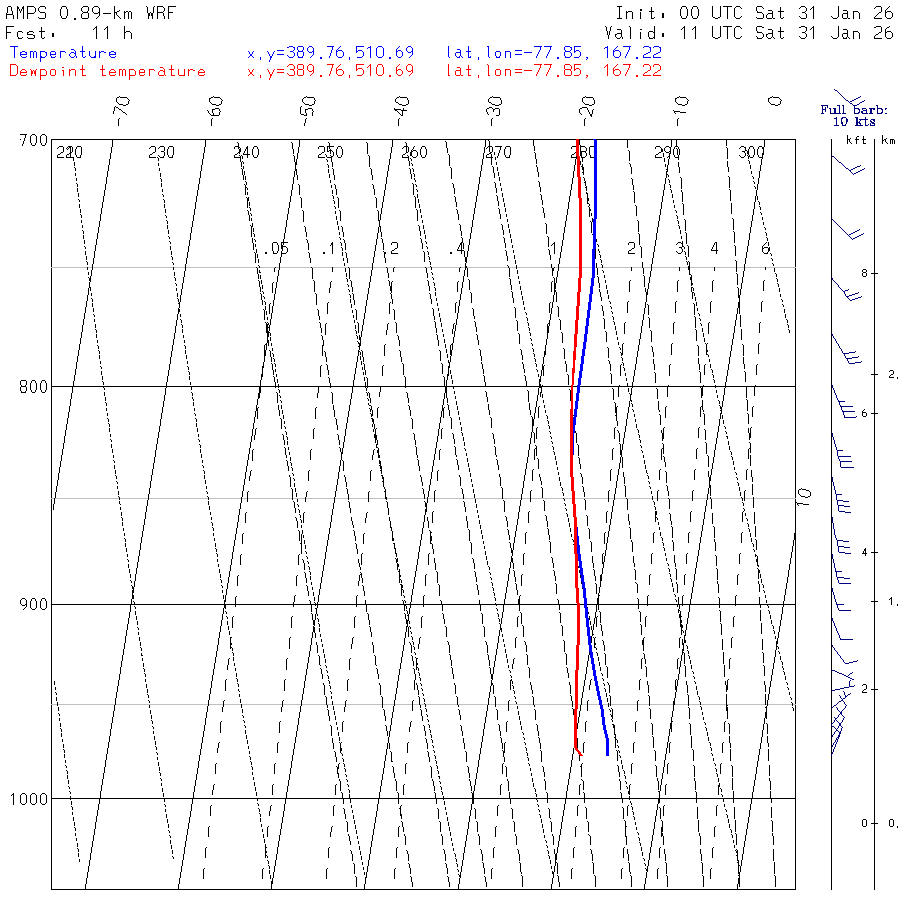The height and width of the screenshot is (900, 900).
Task: Click the 8 kft tick label on height scale
Action: point(865,273)
